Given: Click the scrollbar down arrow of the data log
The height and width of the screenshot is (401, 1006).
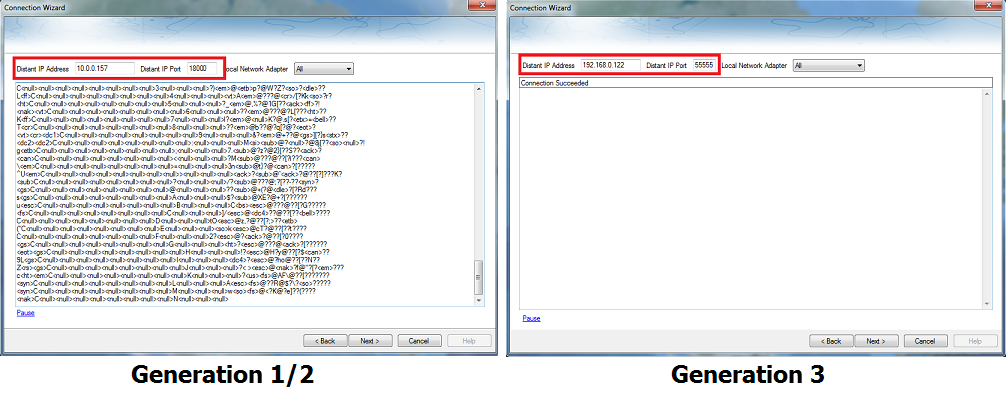Looking at the screenshot, I should (x=478, y=302).
